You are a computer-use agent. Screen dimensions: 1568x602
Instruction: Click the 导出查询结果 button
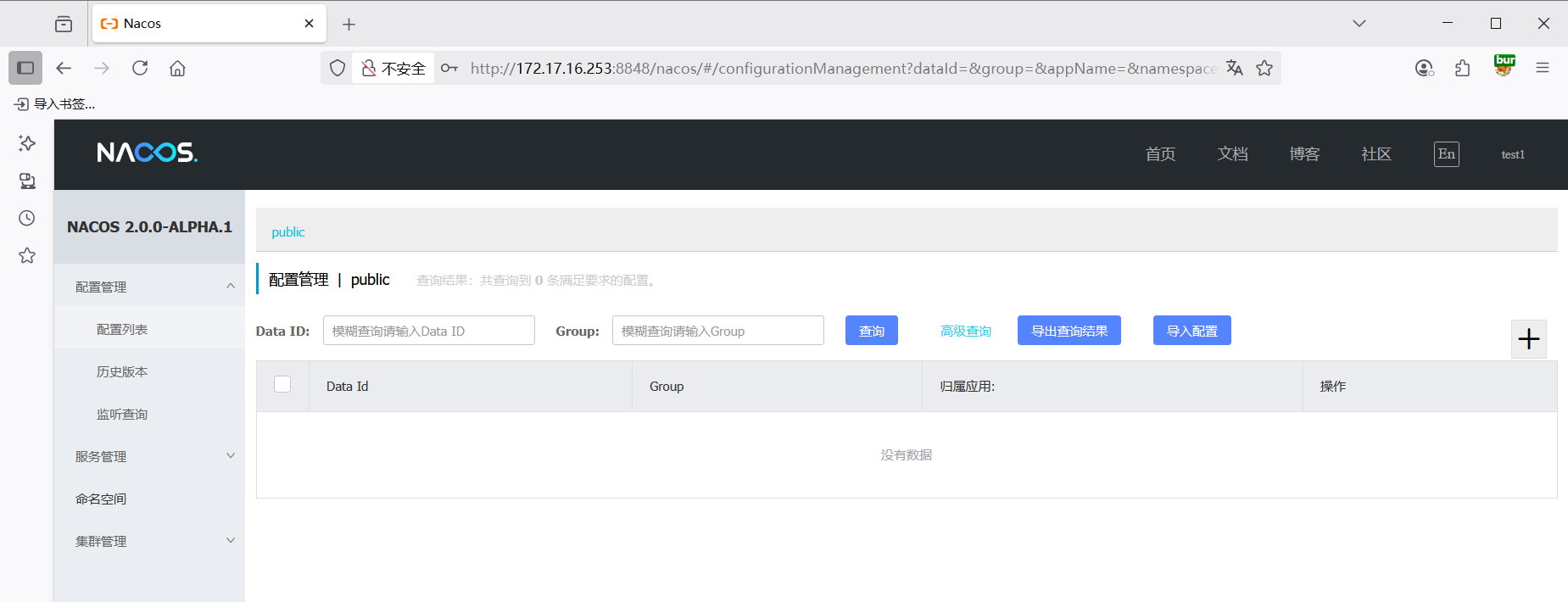coord(1069,331)
